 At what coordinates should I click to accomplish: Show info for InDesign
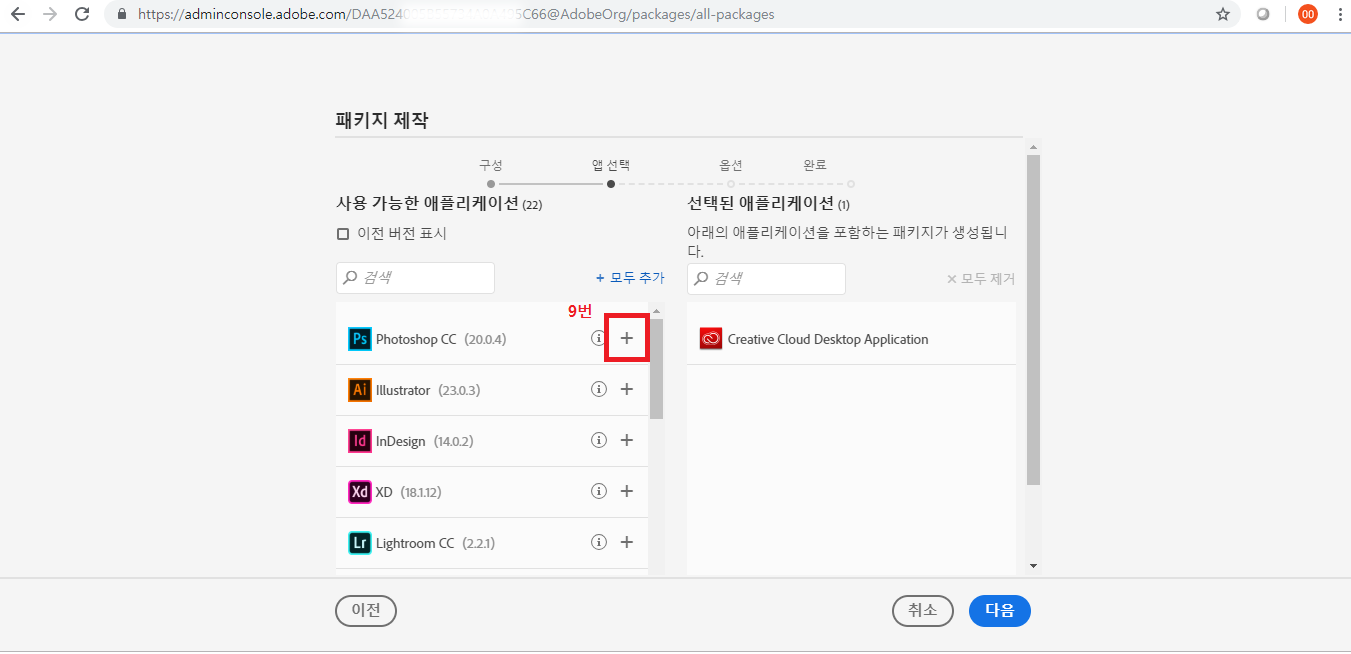[599, 440]
